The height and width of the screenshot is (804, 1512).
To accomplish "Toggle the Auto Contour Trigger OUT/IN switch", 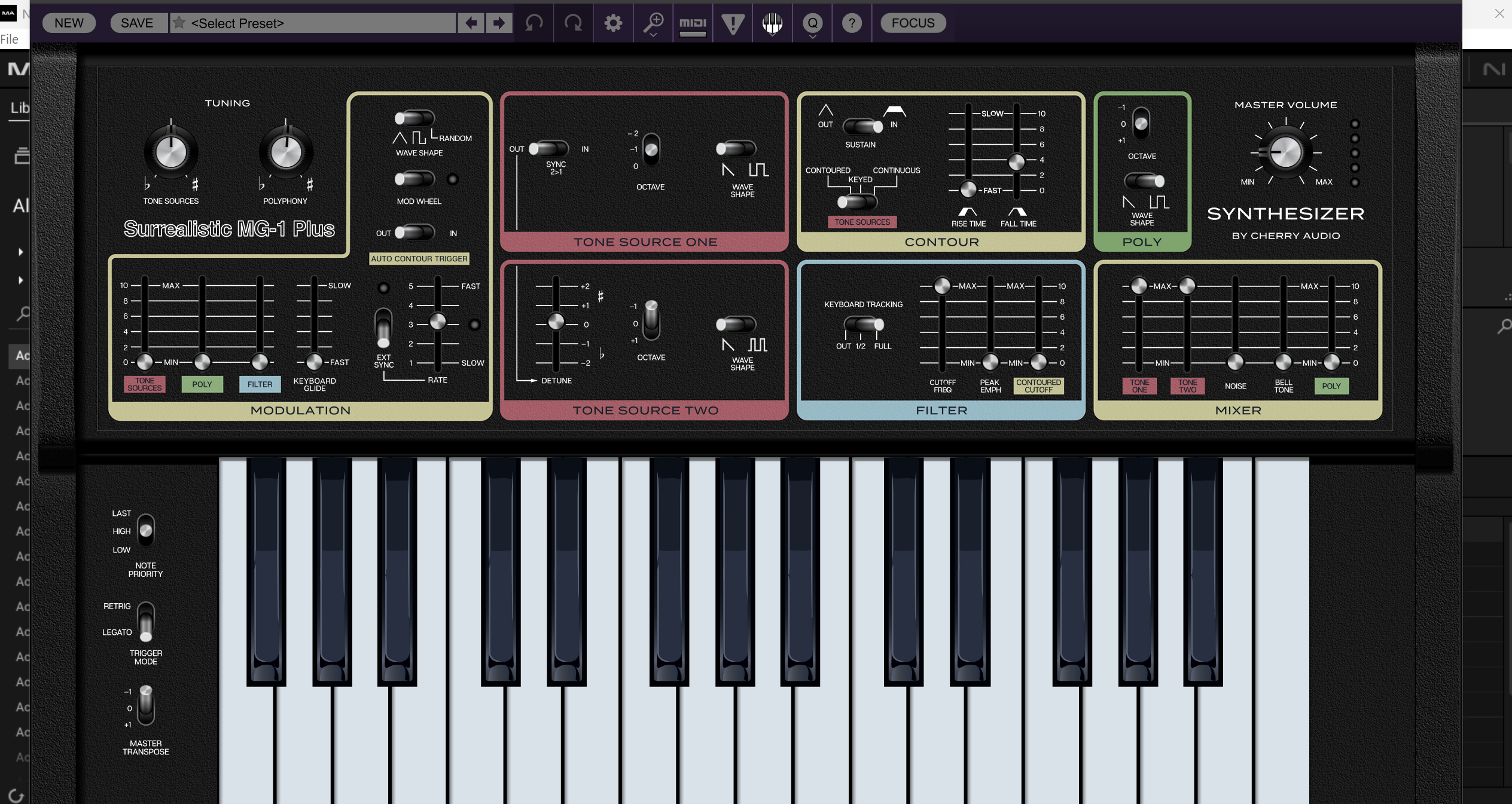I will click(x=414, y=233).
